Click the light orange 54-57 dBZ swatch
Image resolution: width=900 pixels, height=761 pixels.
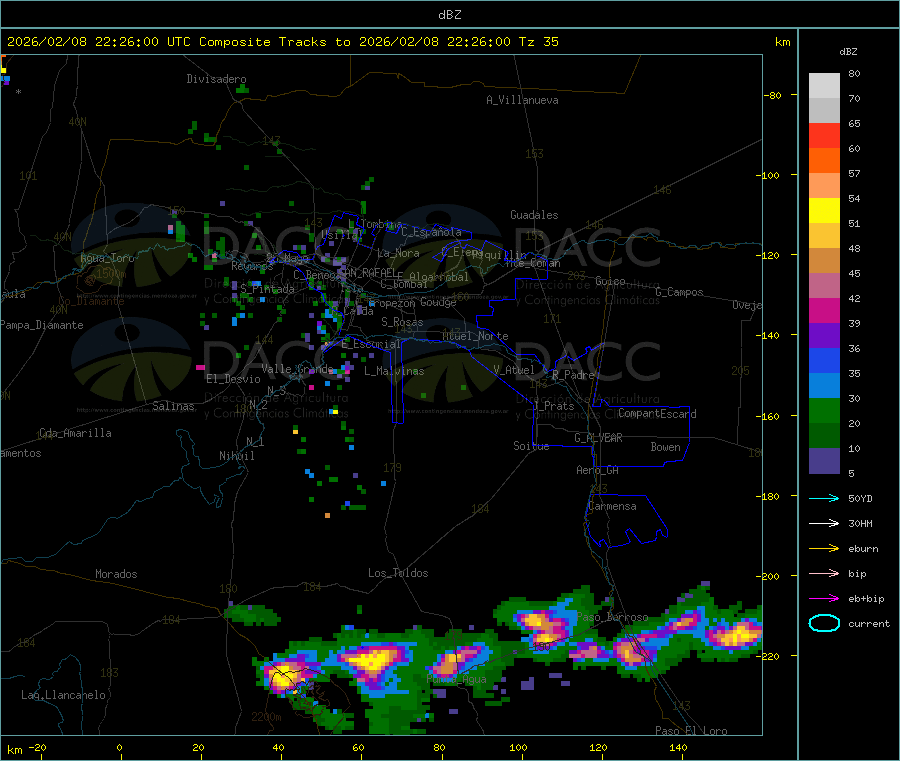coord(824,186)
